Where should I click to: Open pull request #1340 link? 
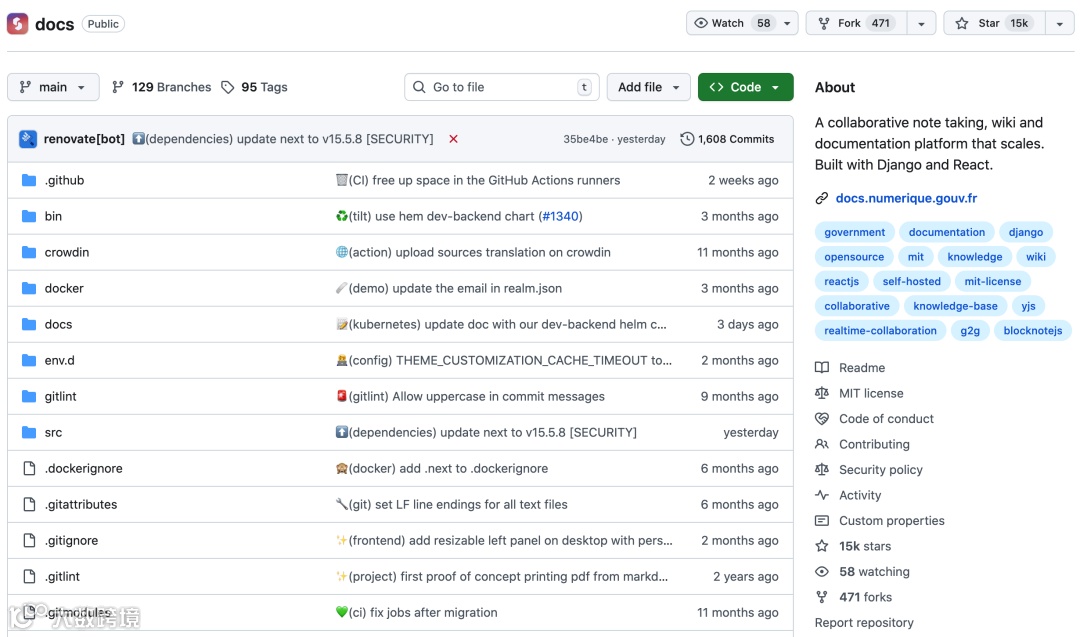[560, 216]
